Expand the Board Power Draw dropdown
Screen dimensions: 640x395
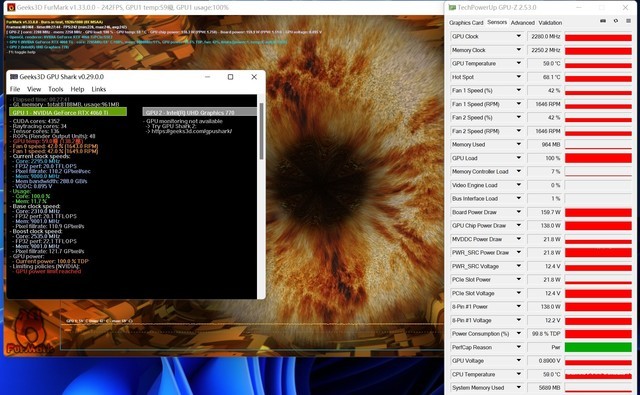click(x=518, y=211)
